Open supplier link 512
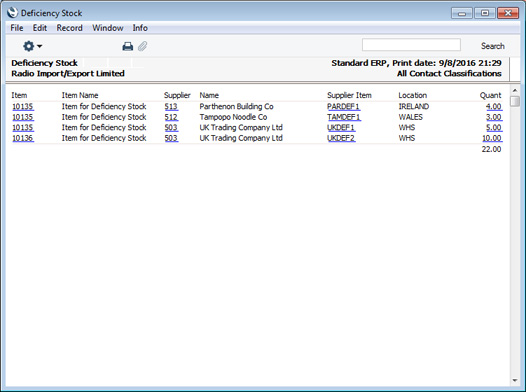526x392 pixels. pyautogui.click(x=171, y=117)
